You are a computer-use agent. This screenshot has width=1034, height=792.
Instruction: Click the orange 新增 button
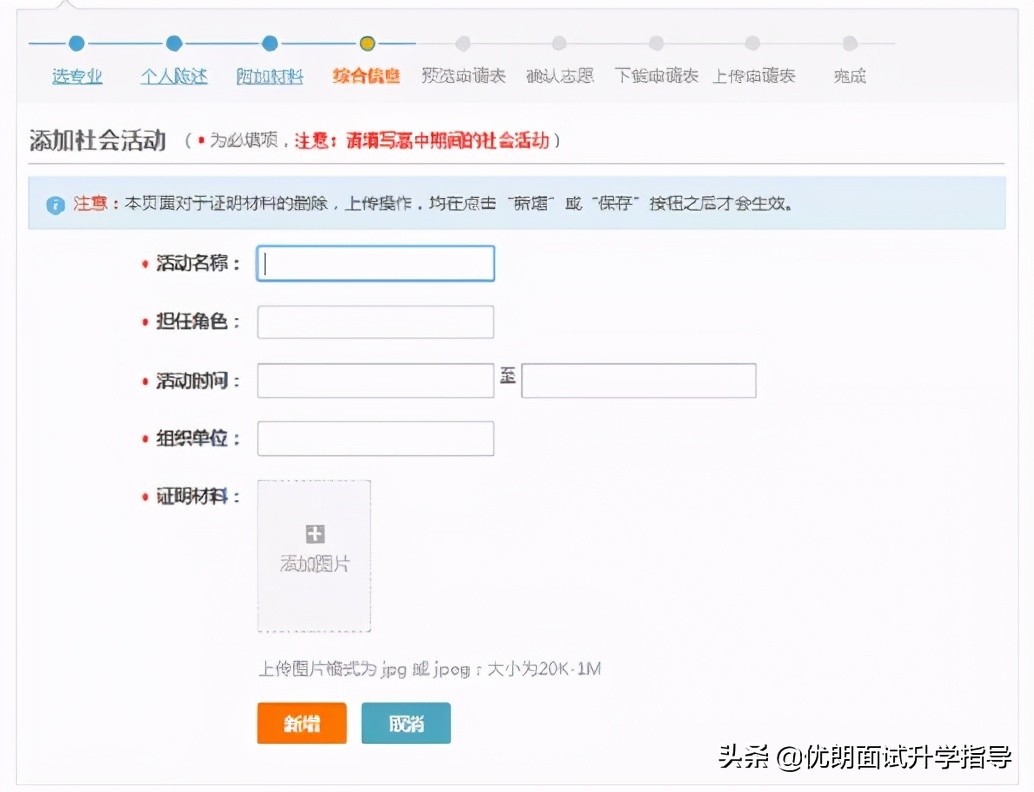coord(302,723)
